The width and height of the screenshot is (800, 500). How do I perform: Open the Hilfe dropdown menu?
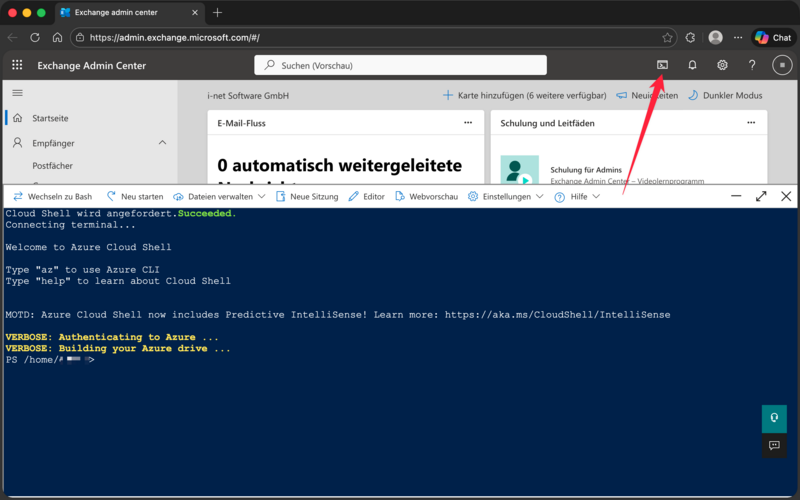[577, 197]
